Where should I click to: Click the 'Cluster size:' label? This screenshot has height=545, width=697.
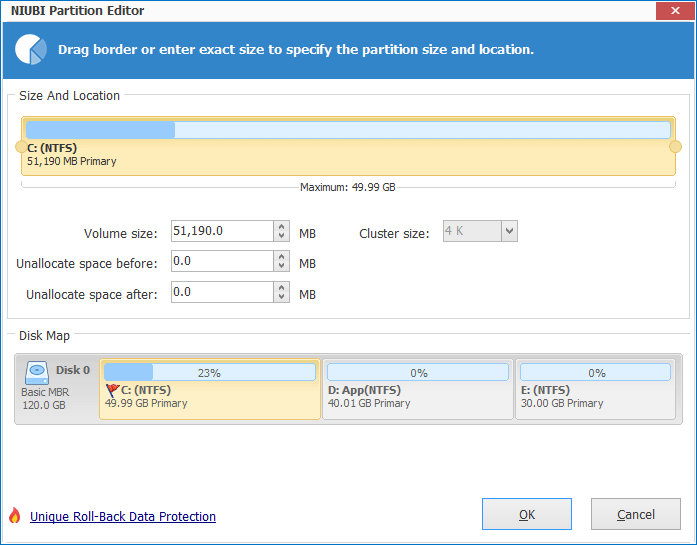point(394,234)
